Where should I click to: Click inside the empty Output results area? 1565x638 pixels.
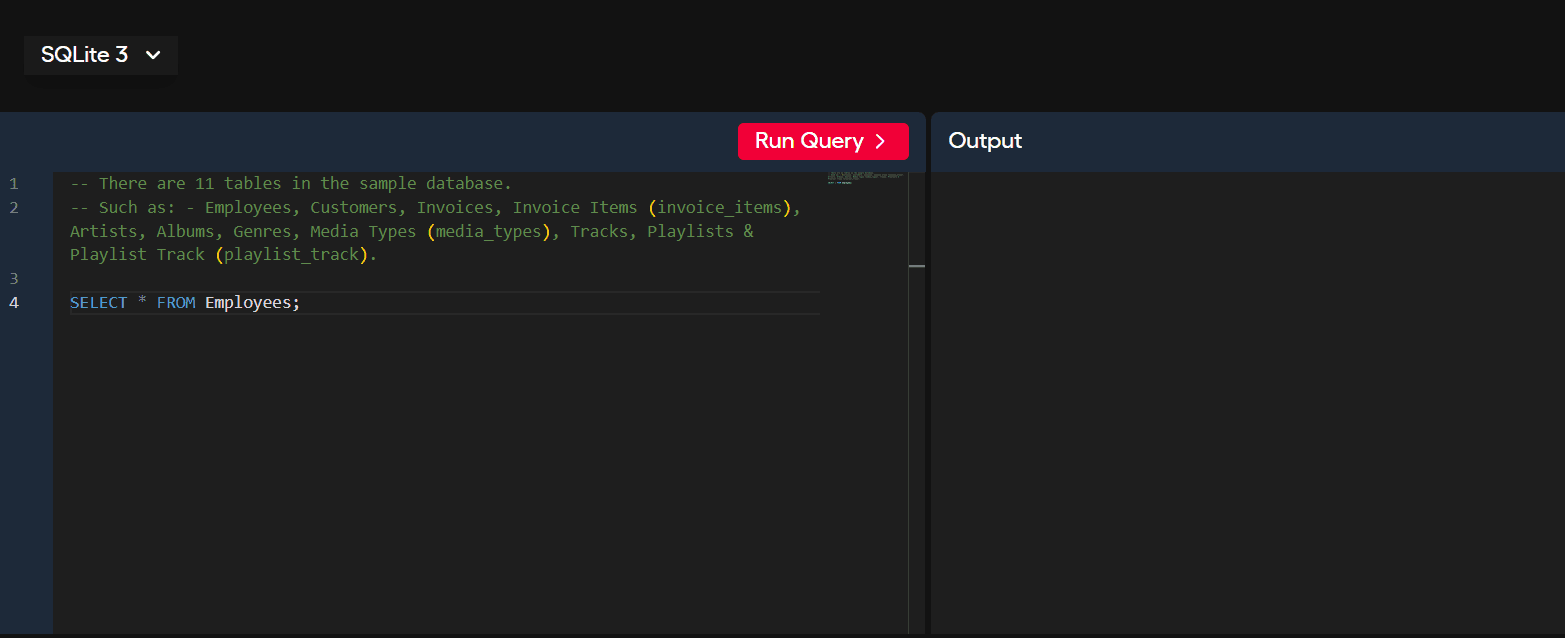1247,400
